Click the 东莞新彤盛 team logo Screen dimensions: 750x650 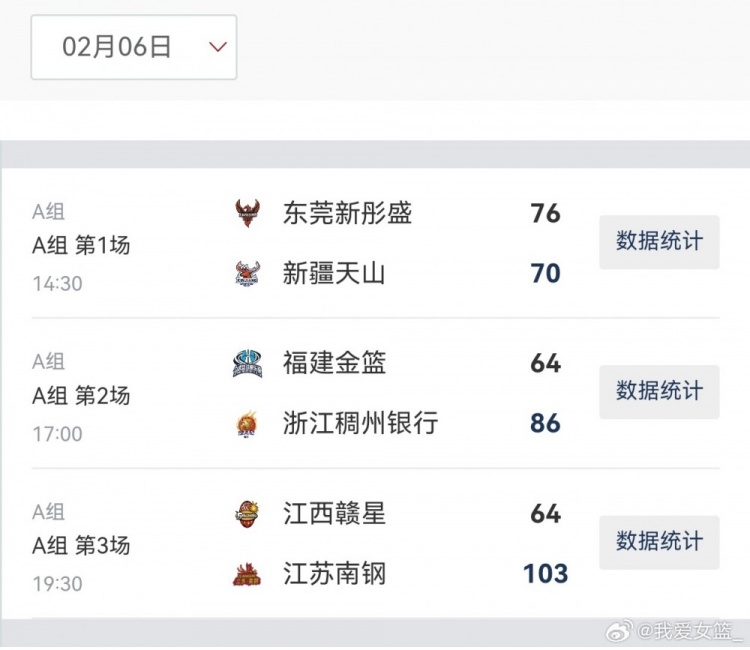(x=247, y=213)
